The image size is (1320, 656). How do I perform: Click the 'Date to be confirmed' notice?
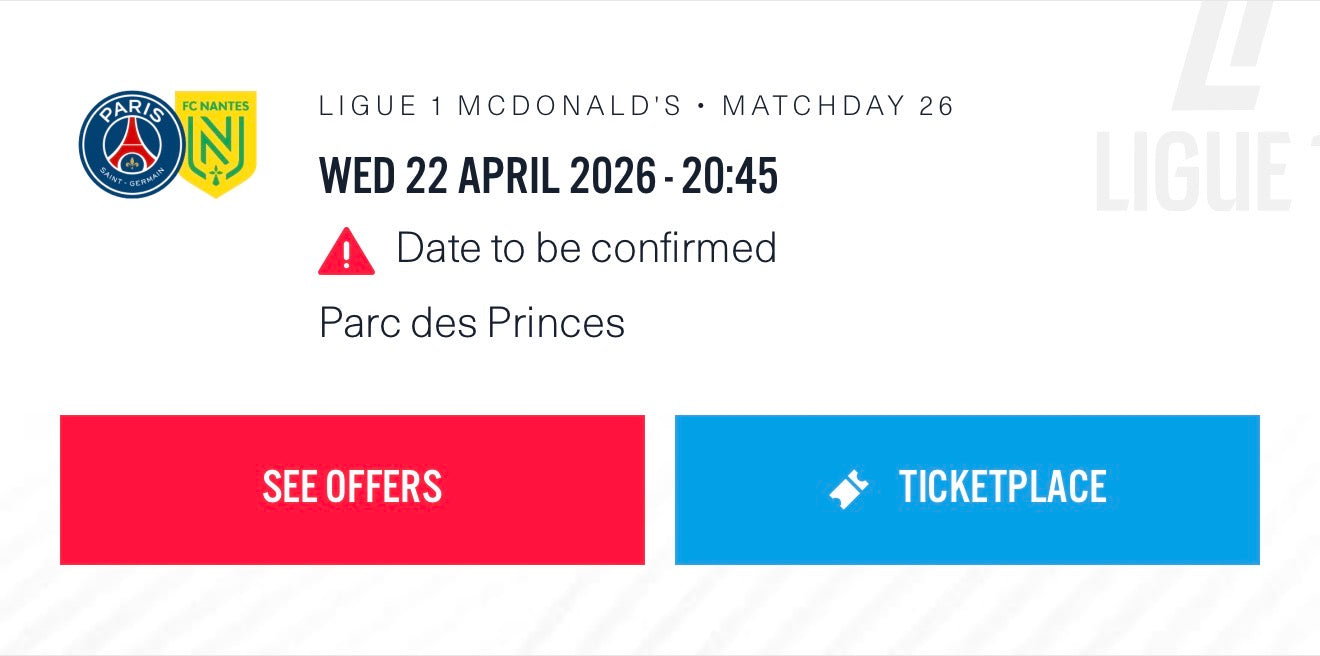tap(586, 248)
